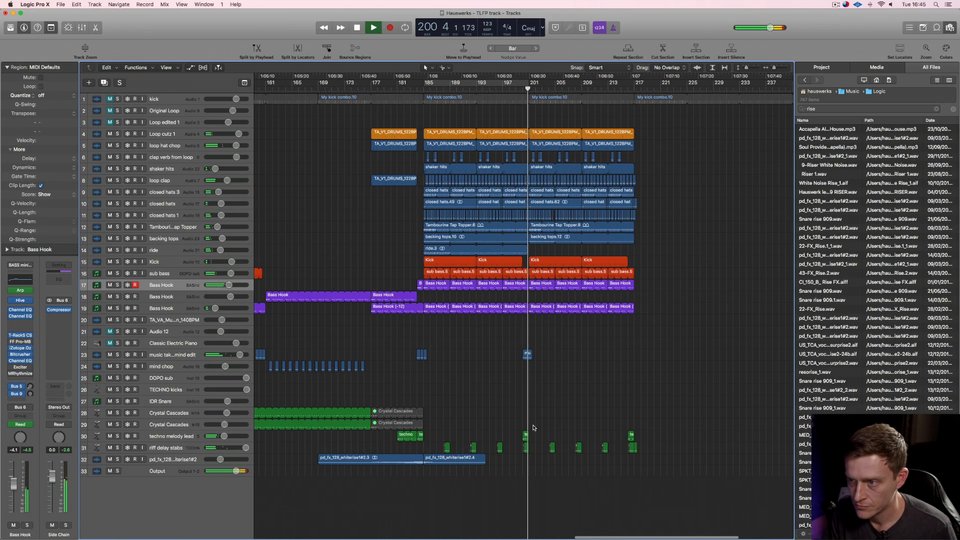Click the Hive instrument slot
This screenshot has width=960, height=540.
20,301
